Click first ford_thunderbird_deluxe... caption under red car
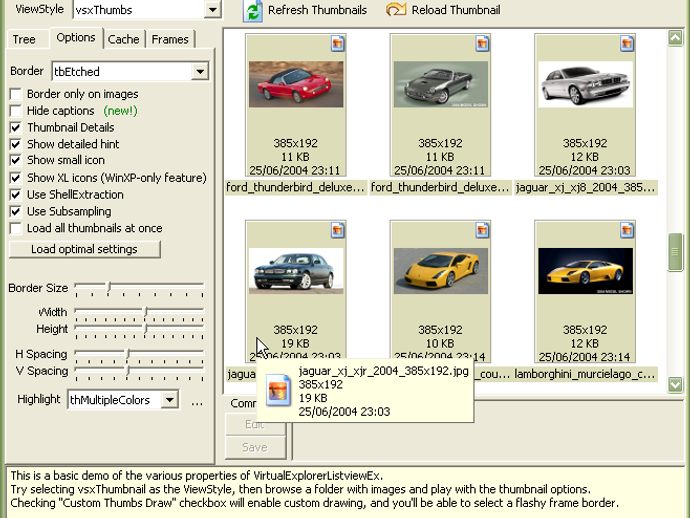The height and width of the screenshot is (518, 690). click(x=296, y=187)
